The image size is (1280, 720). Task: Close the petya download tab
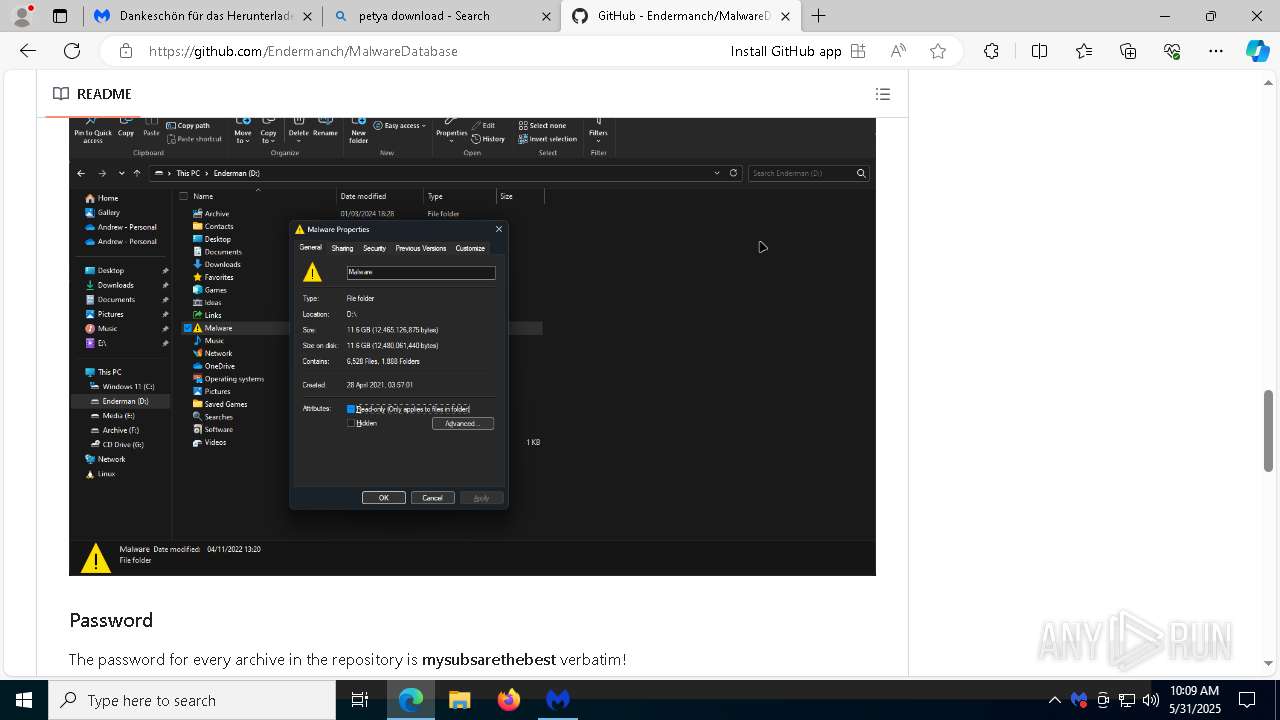coord(546,16)
